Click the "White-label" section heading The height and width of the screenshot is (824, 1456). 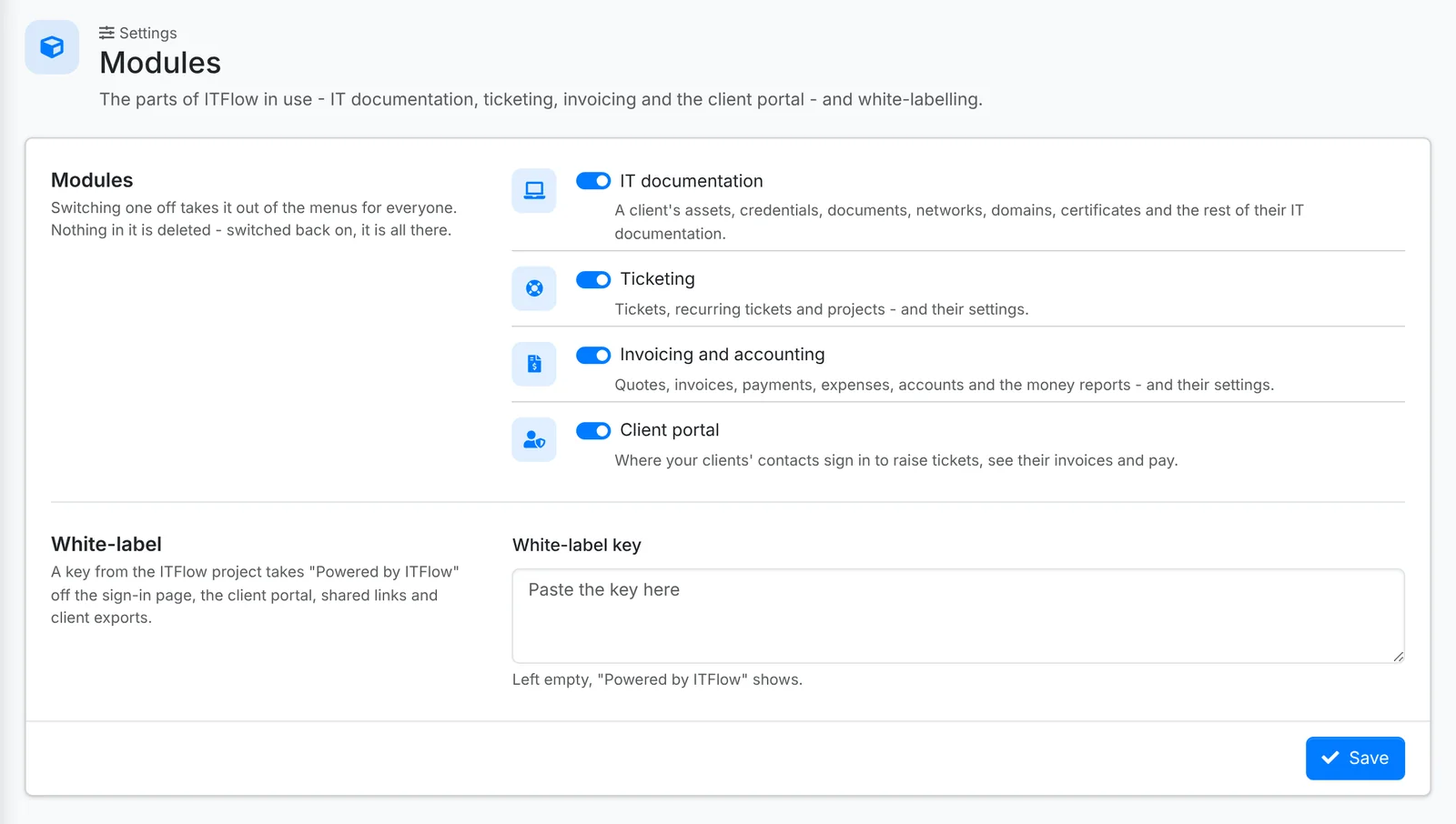click(x=106, y=544)
